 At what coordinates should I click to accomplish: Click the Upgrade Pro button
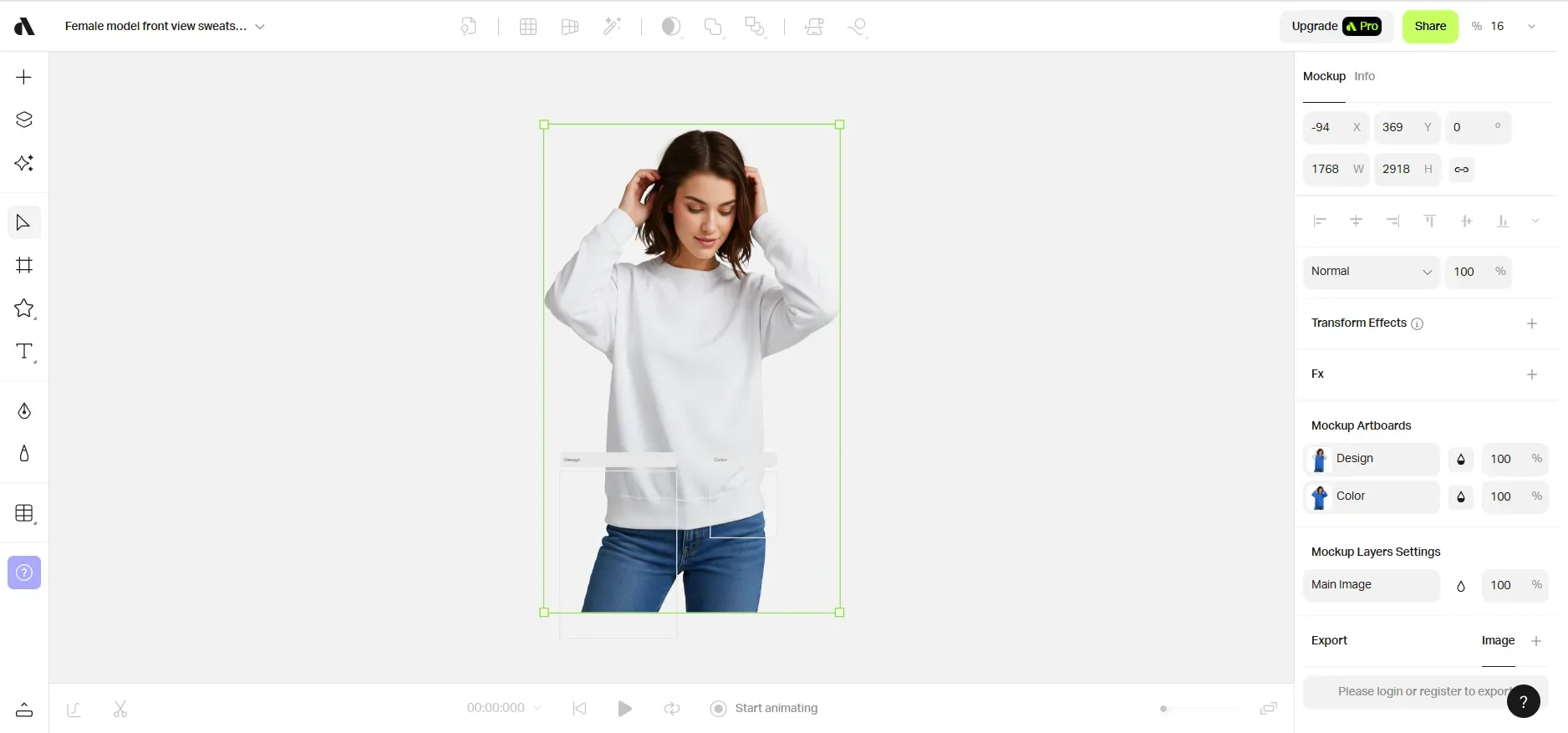pos(1336,27)
